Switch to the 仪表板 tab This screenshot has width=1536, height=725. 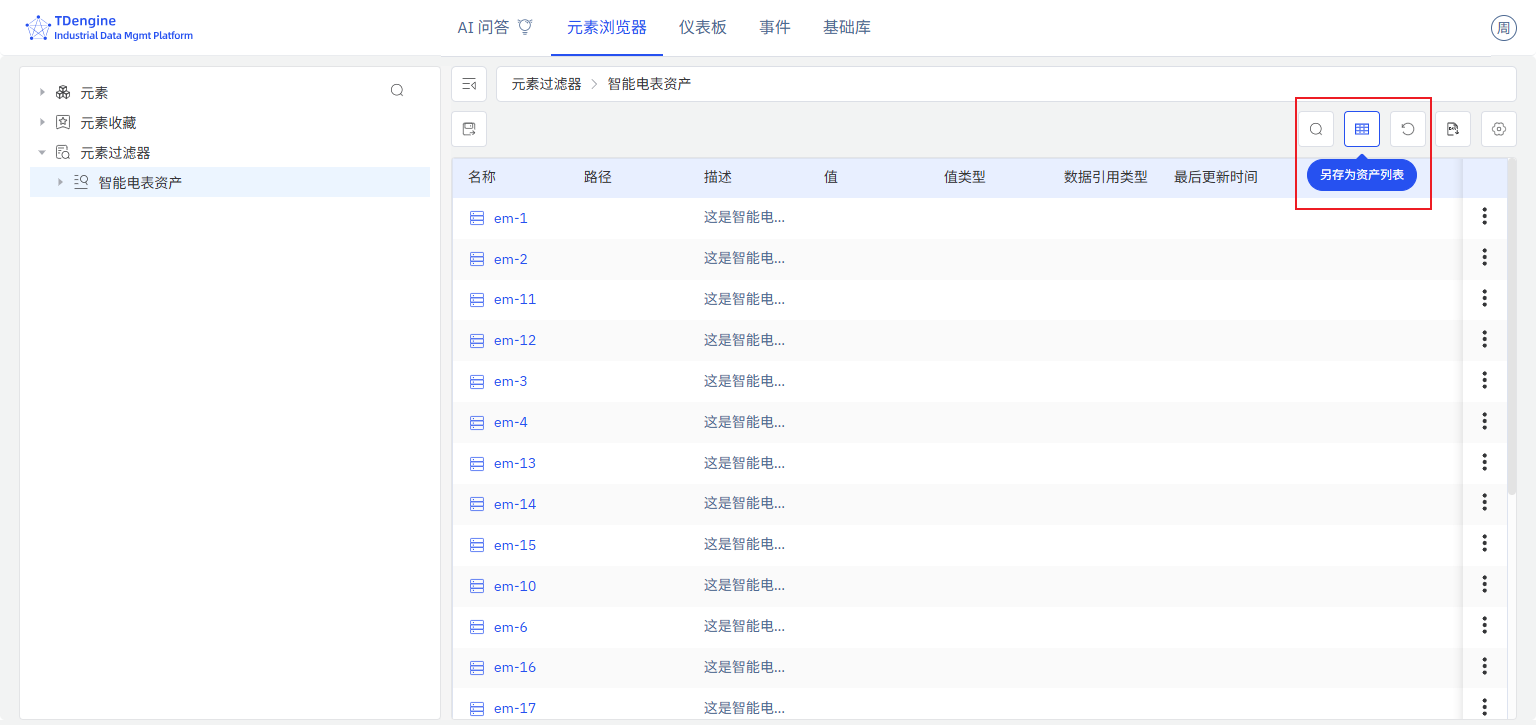click(703, 27)
